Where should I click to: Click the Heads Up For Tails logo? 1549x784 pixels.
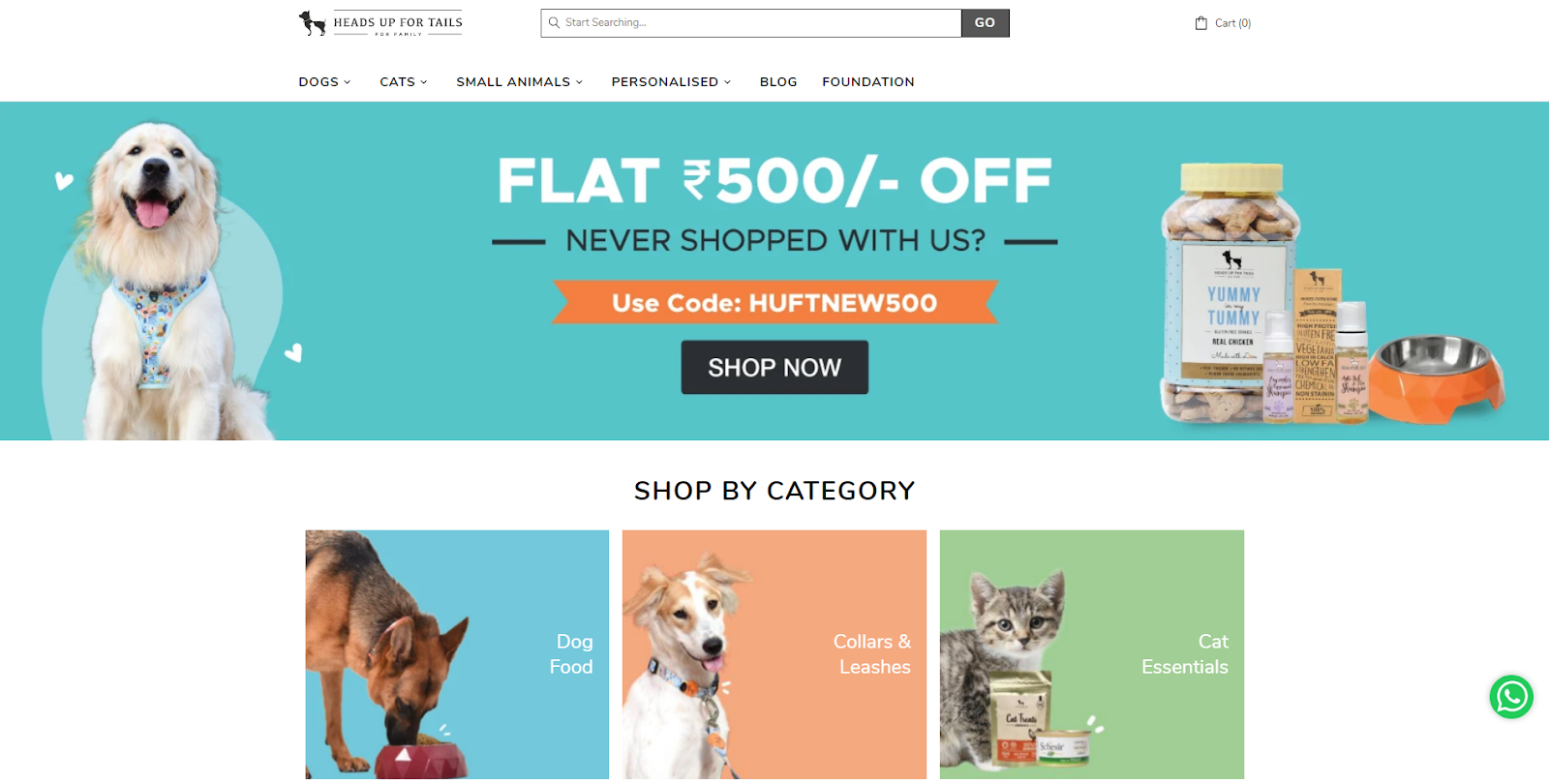[x=380, y=23]
